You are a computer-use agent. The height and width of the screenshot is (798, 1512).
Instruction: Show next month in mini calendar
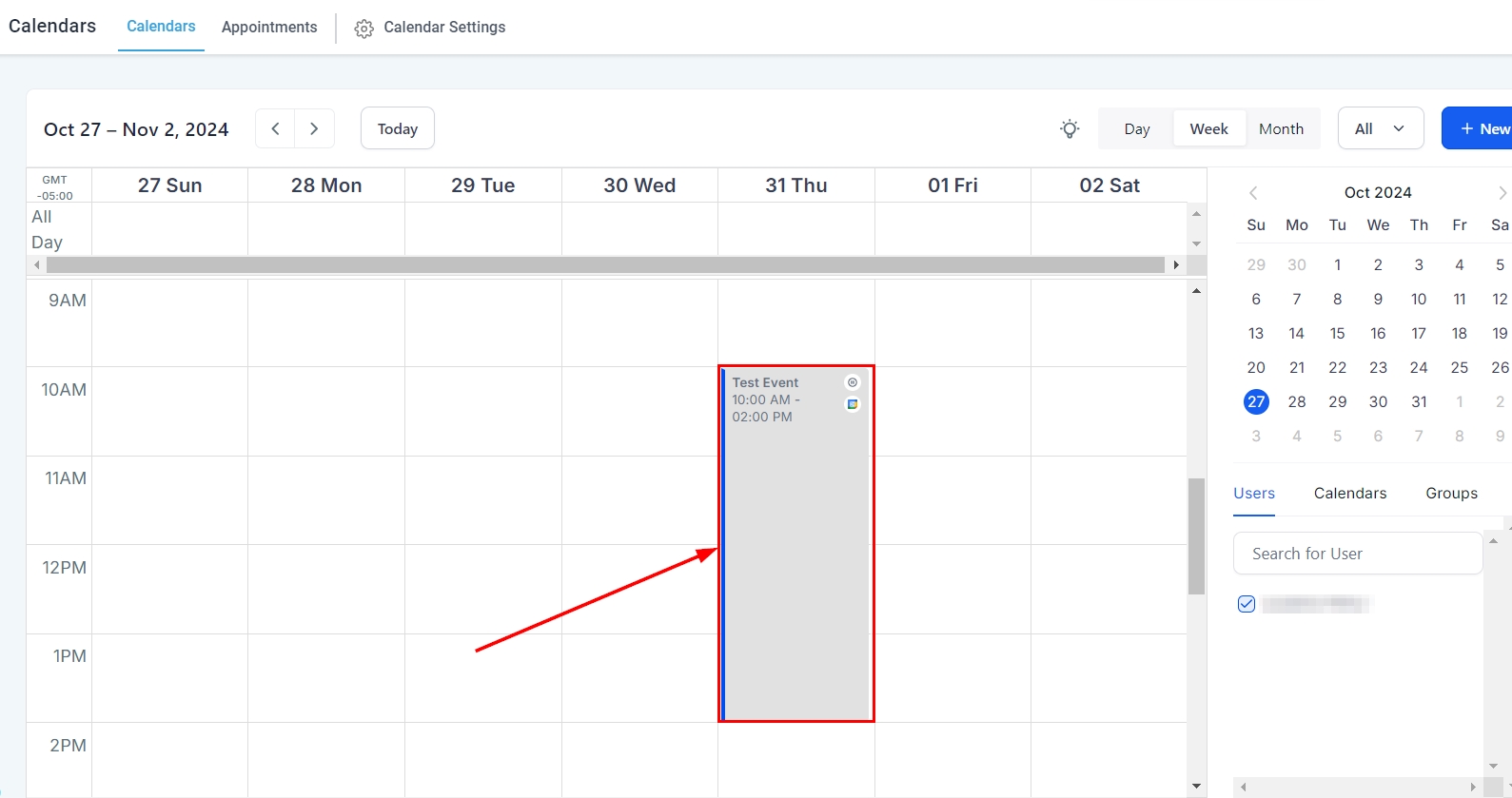pos(1502,193)
